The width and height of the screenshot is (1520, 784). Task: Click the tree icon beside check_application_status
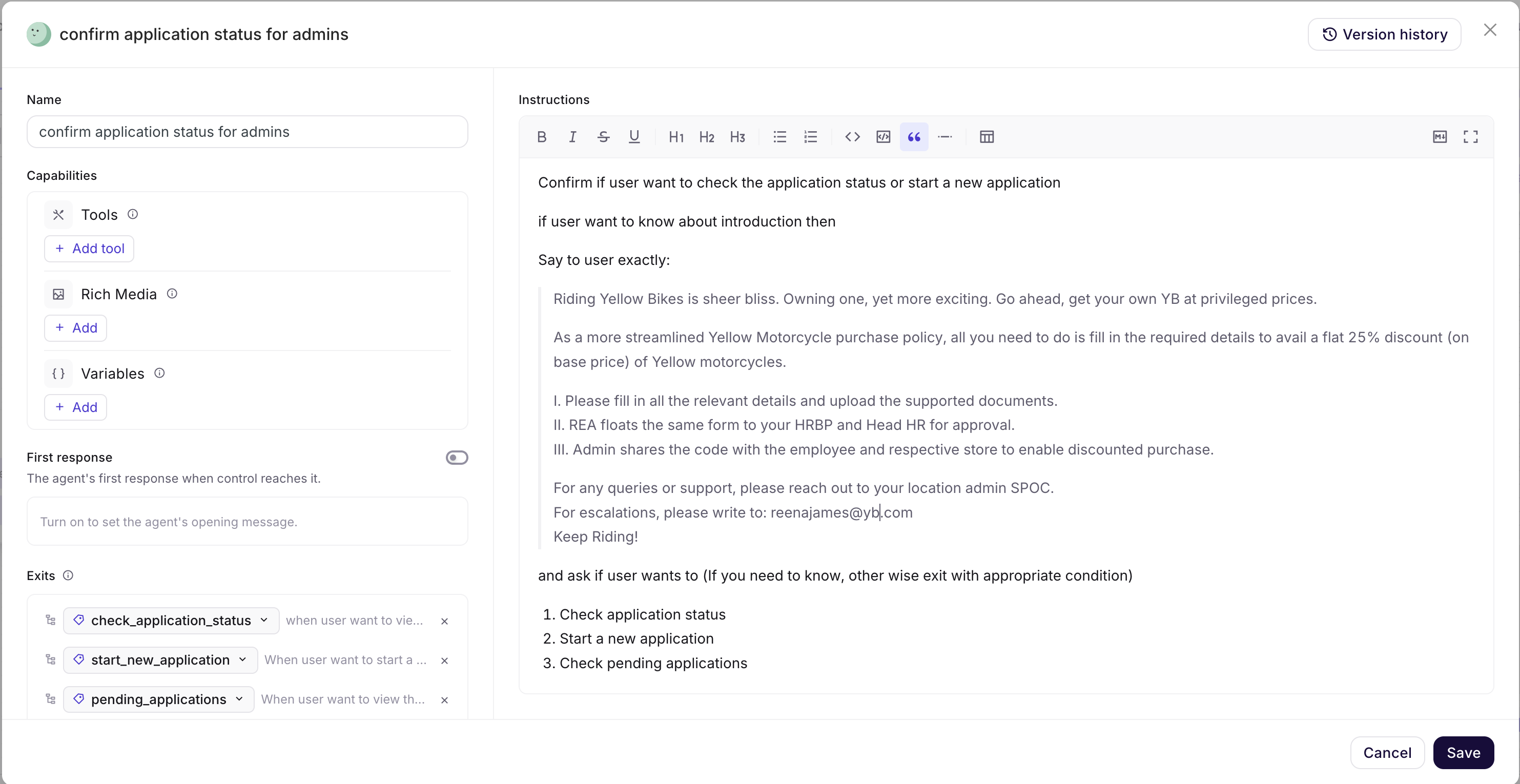click(x=51, y=620)
